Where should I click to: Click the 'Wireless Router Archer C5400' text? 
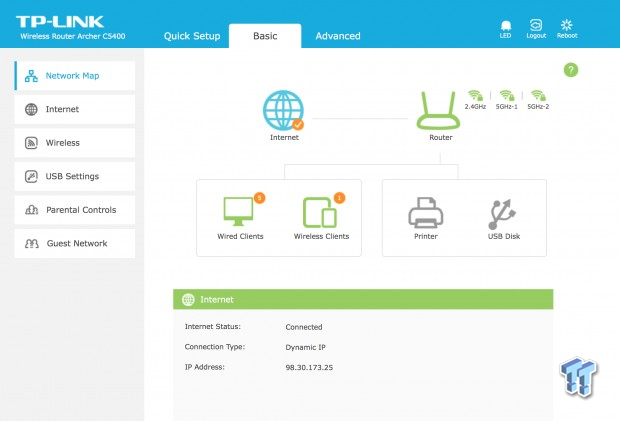pyautogui.click(x=73, y=36)
